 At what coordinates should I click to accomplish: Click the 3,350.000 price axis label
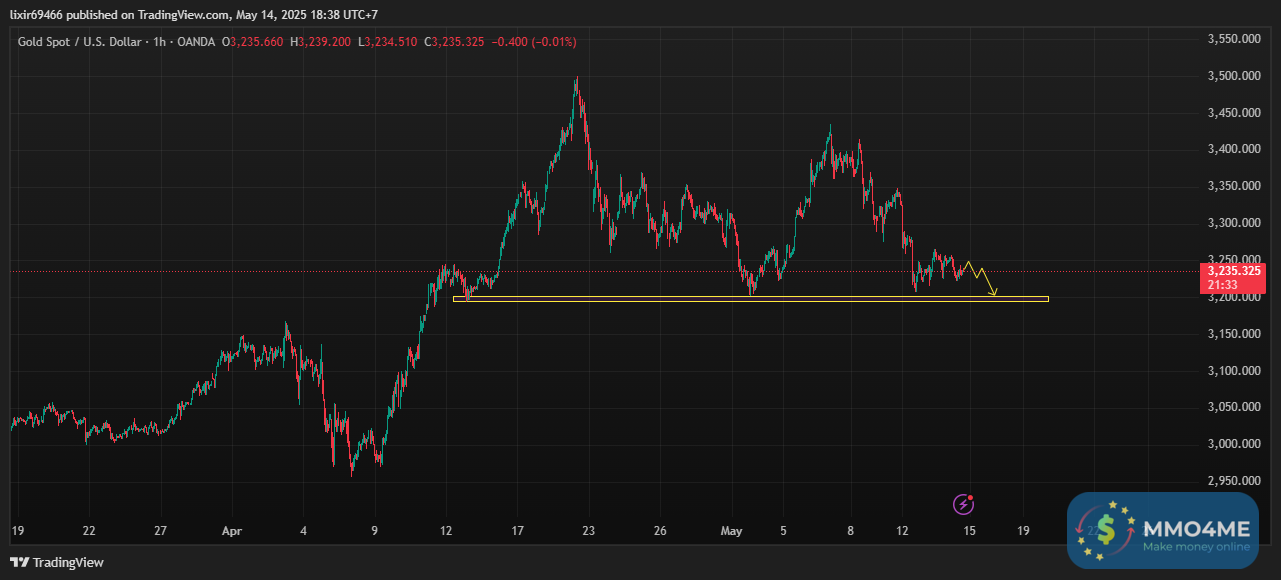(x=1232, y=186)
